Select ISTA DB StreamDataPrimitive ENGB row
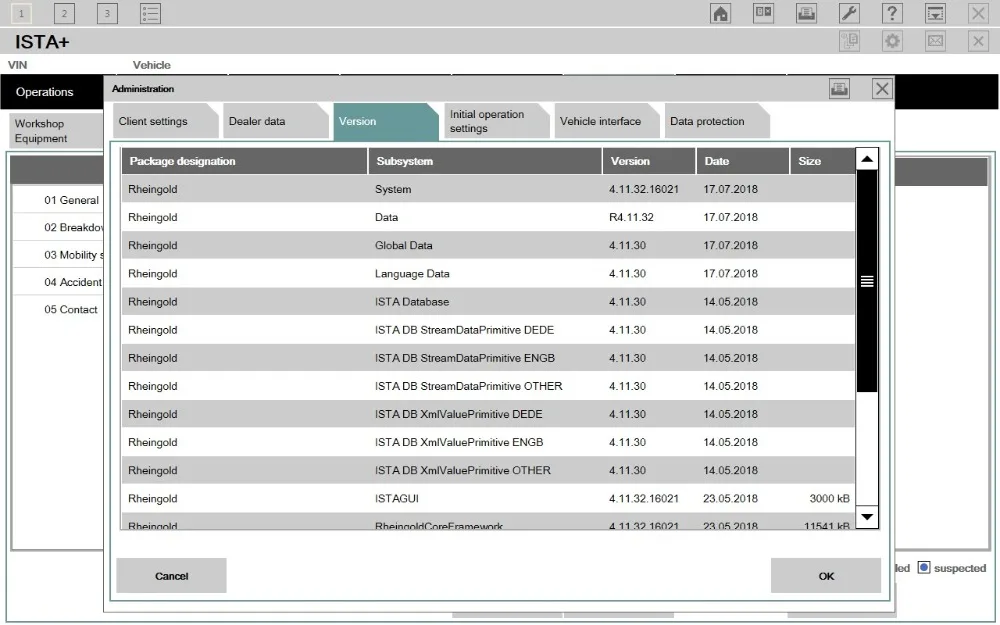Image resolution: width=1000 pixels, height=625 pixels. tap(488, 358)
